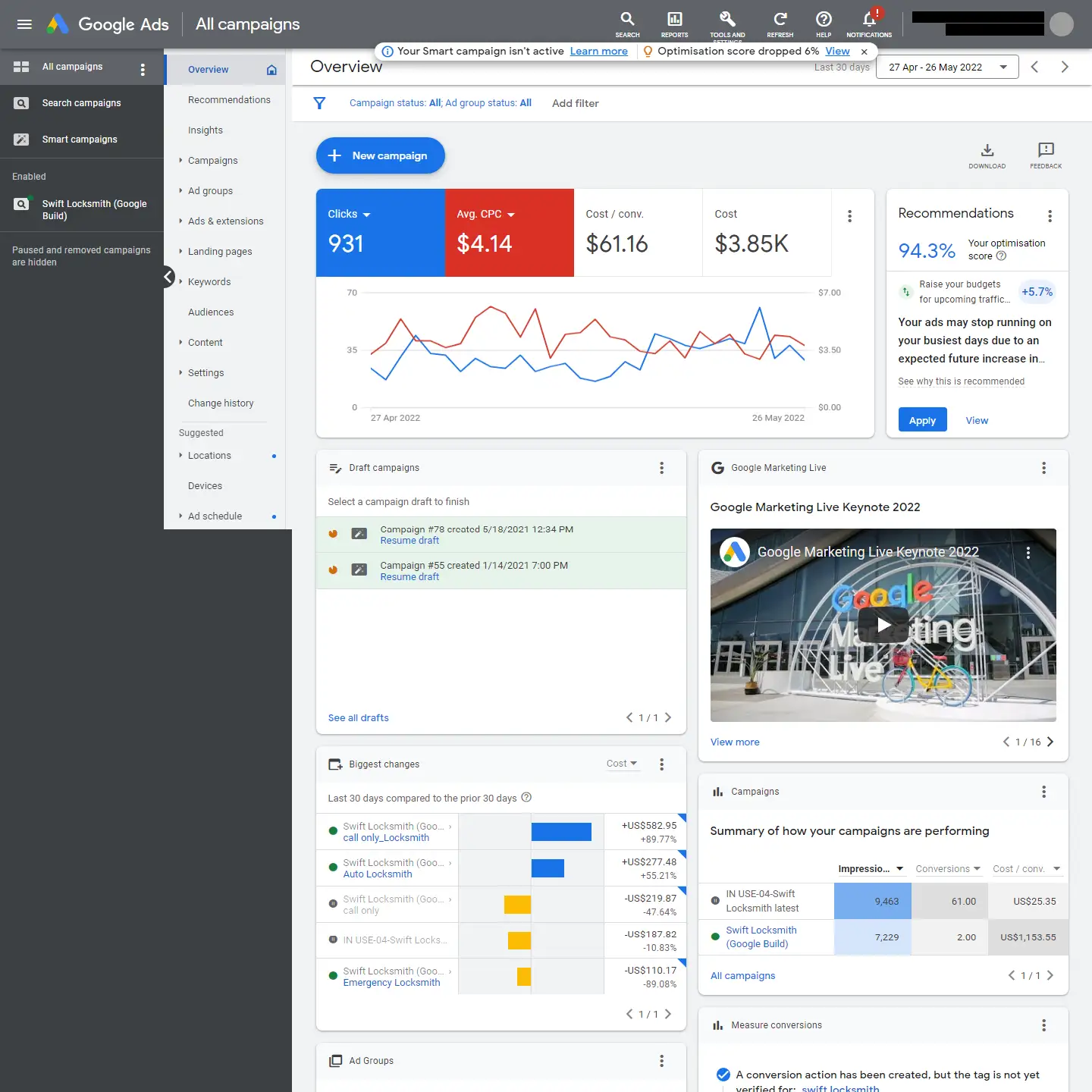Image resolution: width=1092 pixels, height=1092 pixels.
Task: Click the Feedback icon
Action: click(x=1046, y=155)
